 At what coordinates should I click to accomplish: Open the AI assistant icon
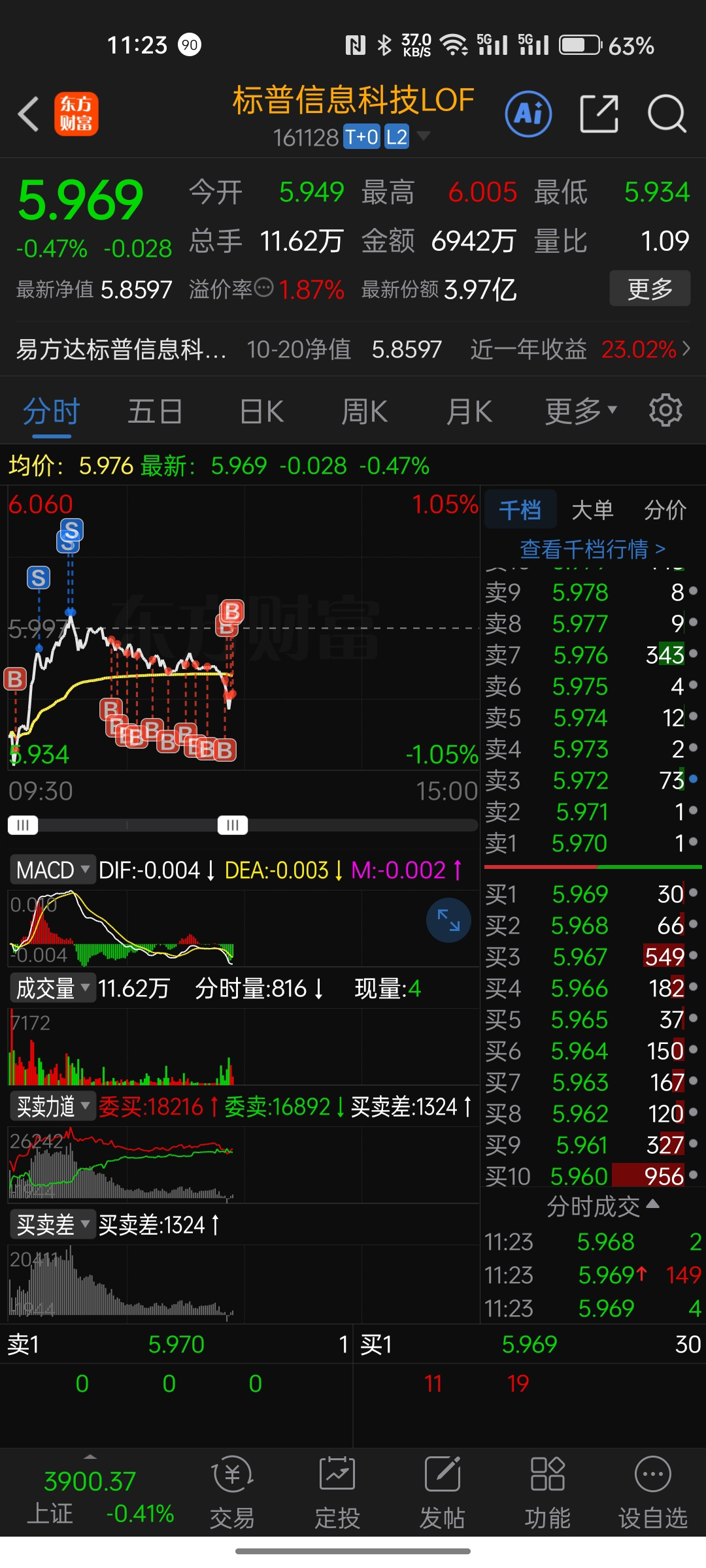click(528, 114)
